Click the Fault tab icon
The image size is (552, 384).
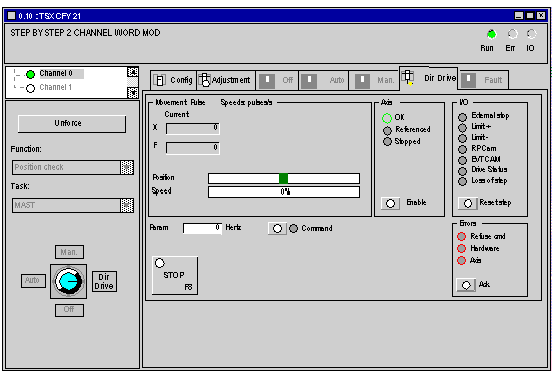tap(468, 80)
